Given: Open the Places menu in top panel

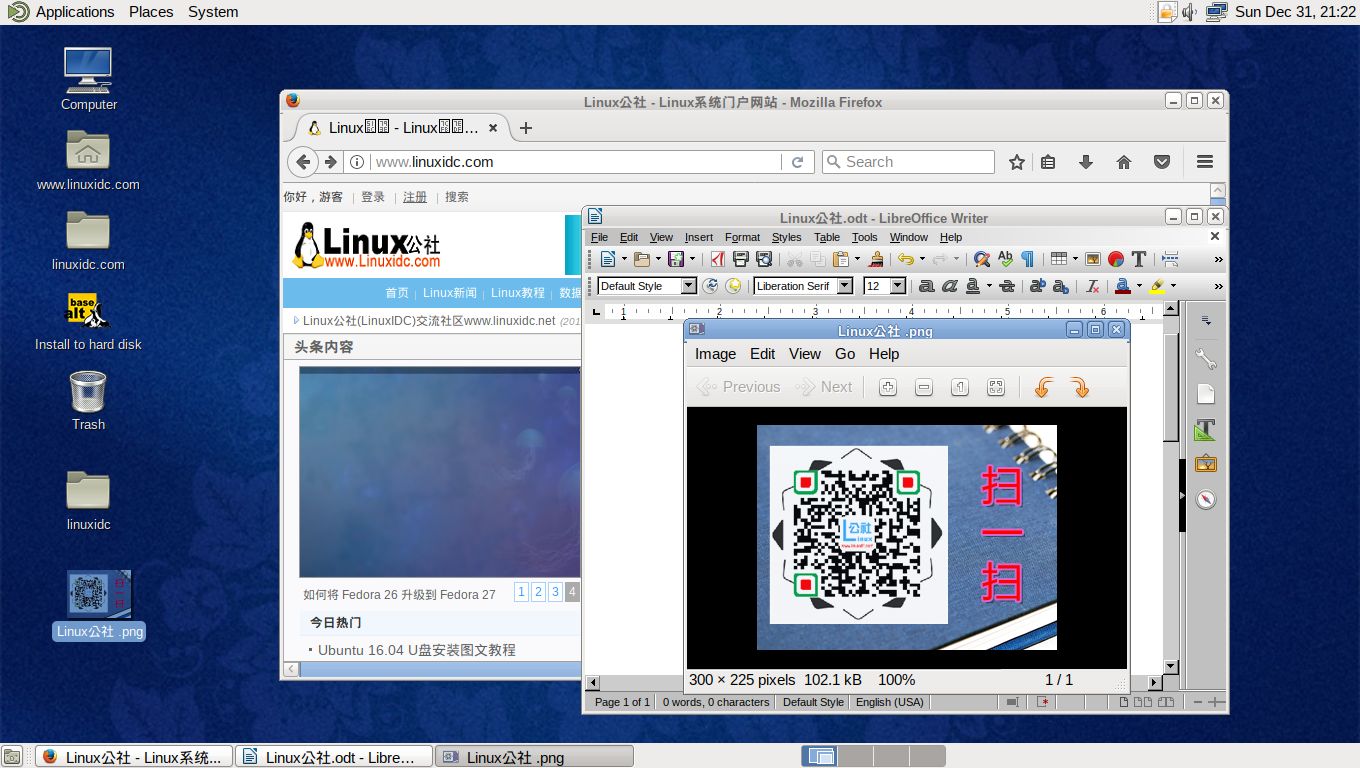Looking at the screenshot, I should tap(151, 12).
